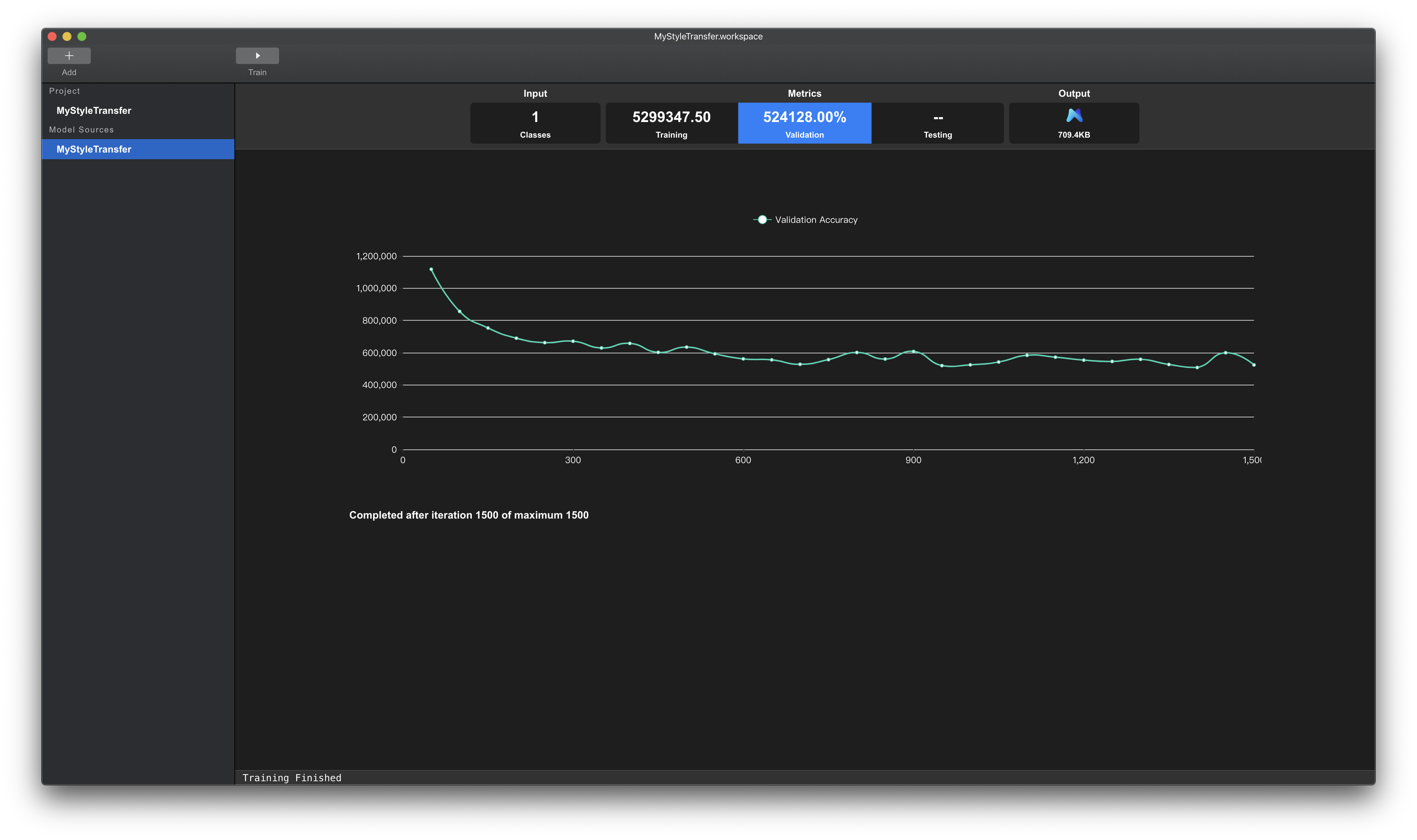This screenshot has width=1417, height=840.
Task: Click the Validation Accuracy legend label
Action: [x=816, y=219]
